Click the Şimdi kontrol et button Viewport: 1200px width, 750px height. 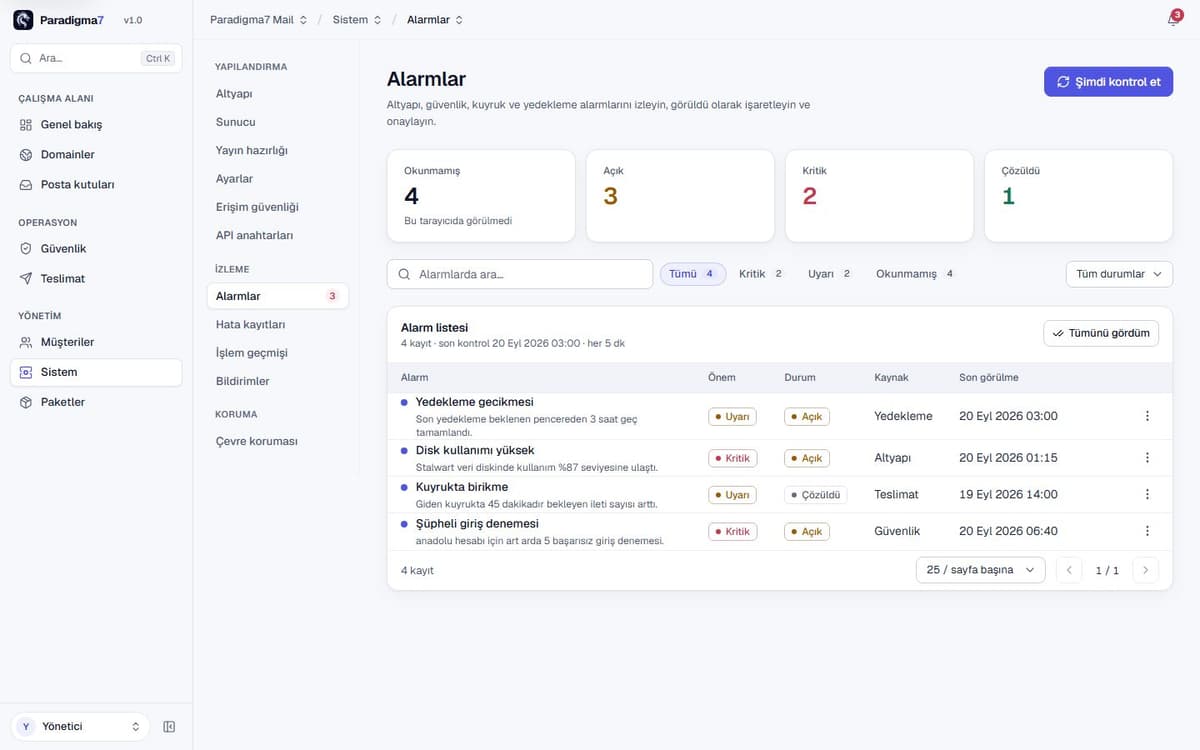point(1108,82)
